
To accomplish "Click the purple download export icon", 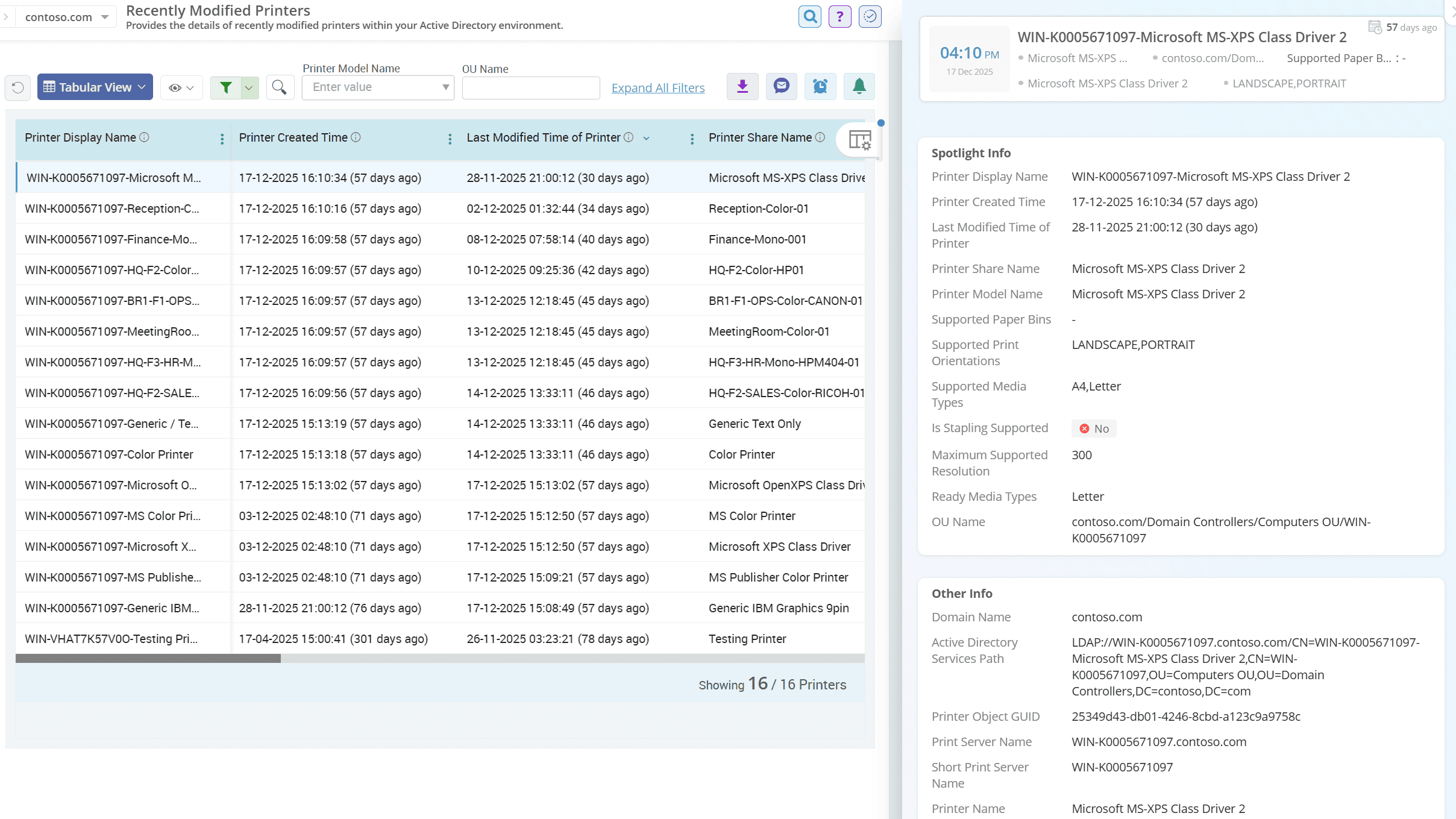I will pyautogui.click(x=742, y=87).
